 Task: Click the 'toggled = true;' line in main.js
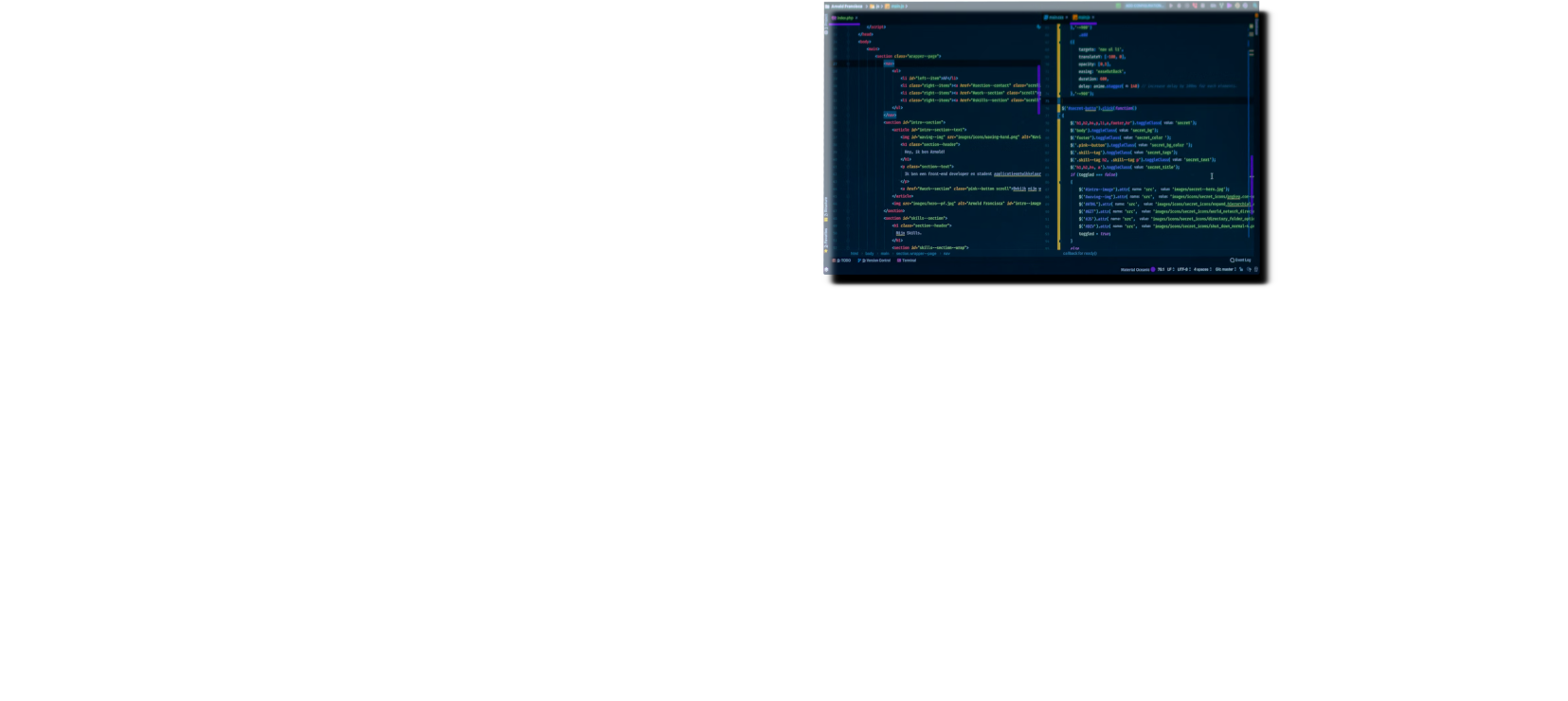tap(1094, 234)
